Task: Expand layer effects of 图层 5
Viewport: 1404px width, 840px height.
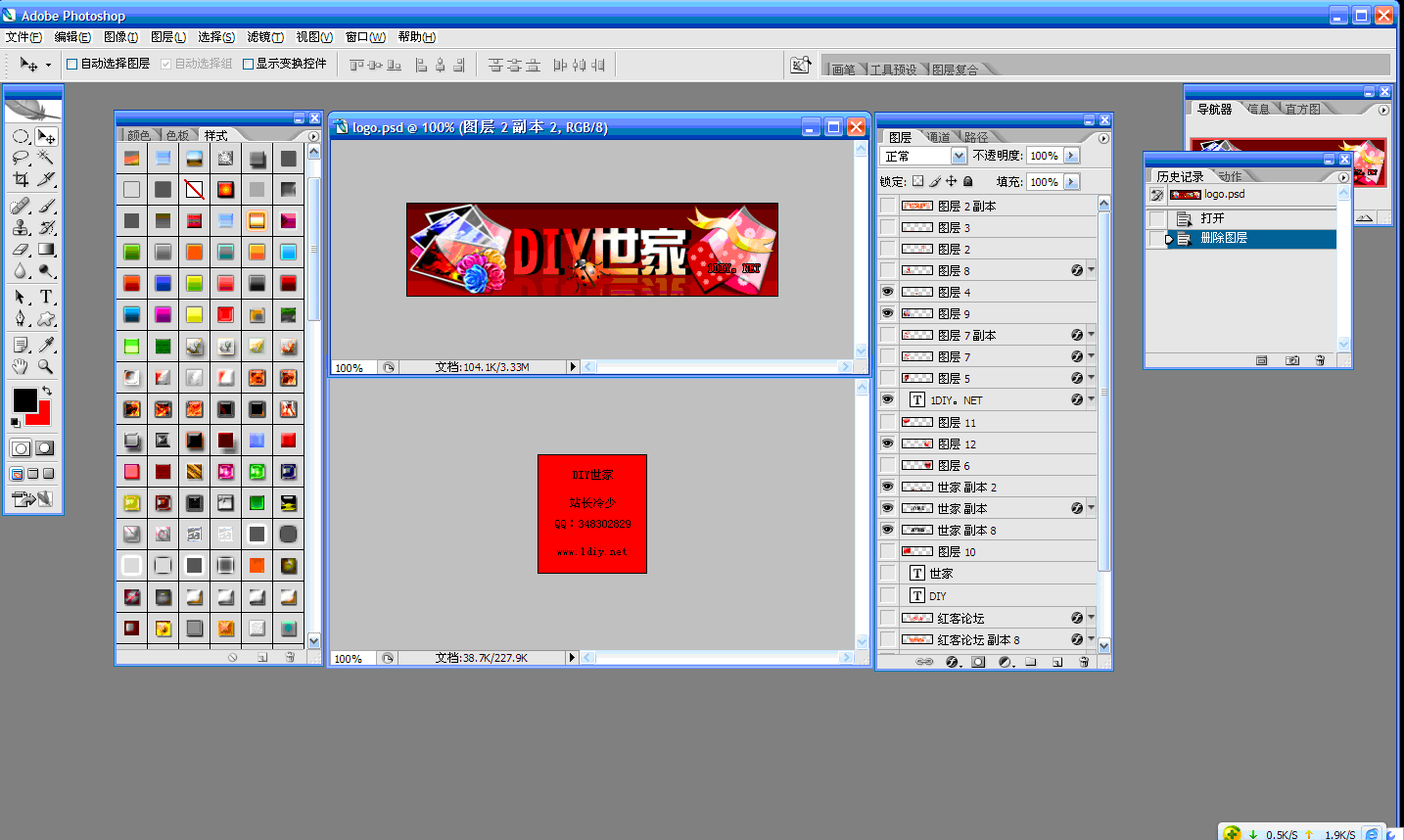Action: click(x=1091, y=378)
